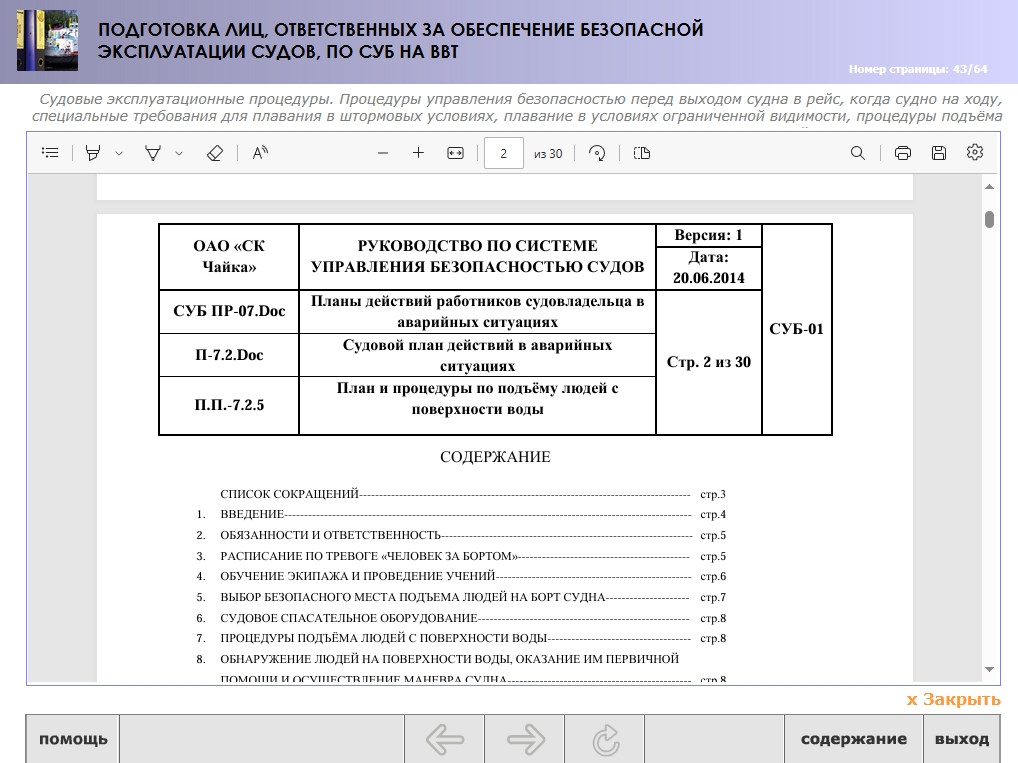Click the page number input field

(503, 153)
